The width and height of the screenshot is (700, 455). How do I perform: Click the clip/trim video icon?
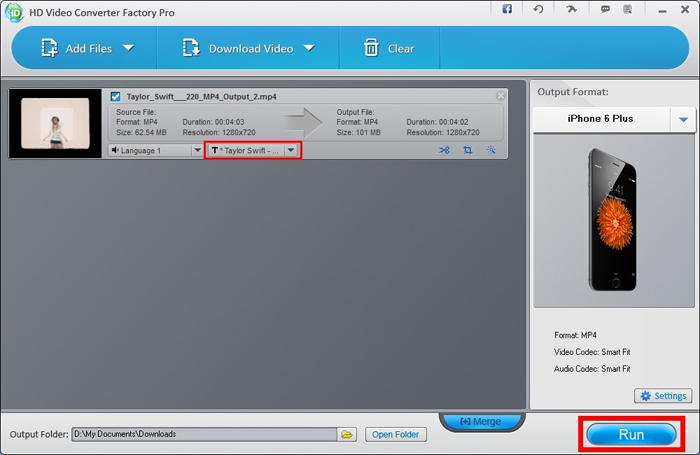point(444,150)
